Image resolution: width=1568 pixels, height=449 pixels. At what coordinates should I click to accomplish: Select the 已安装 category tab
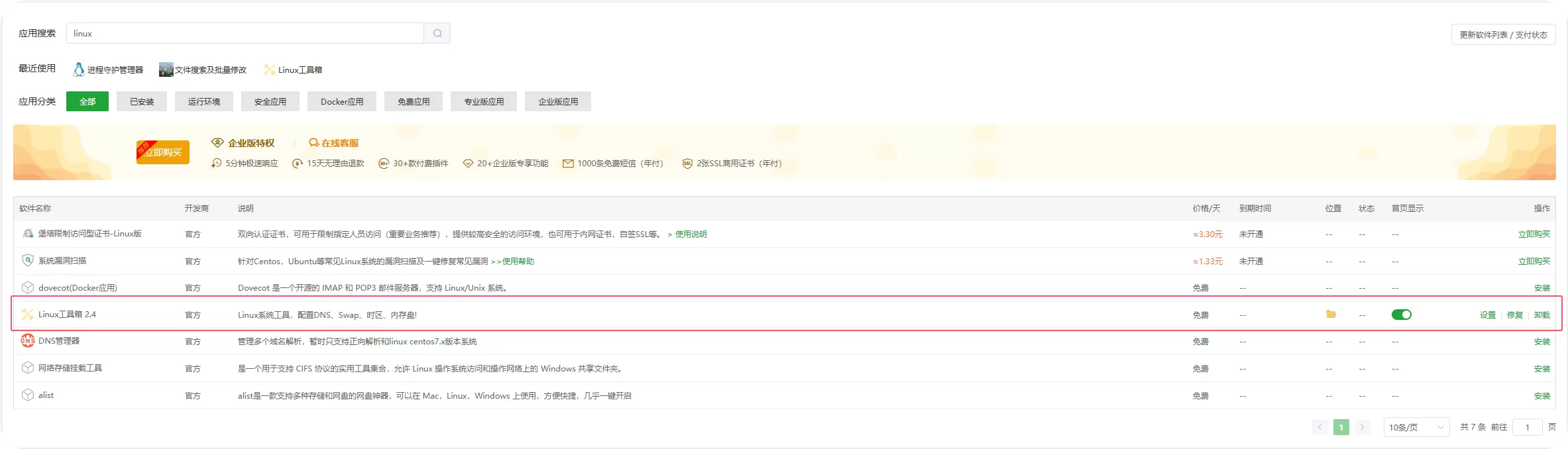tap(142, 101)
